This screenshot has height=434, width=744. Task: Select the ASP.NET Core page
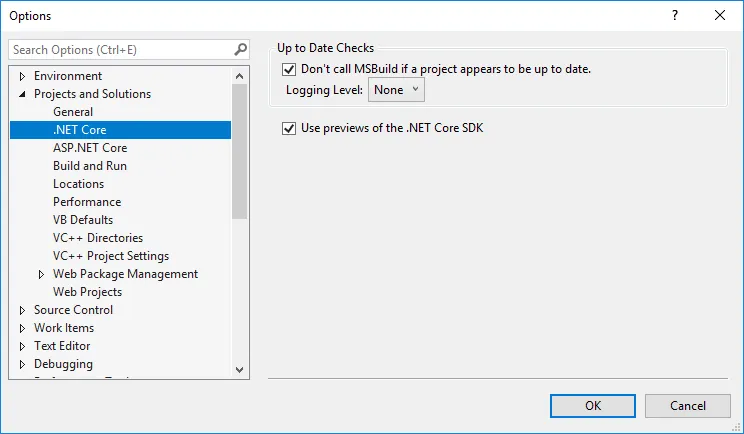90,148
